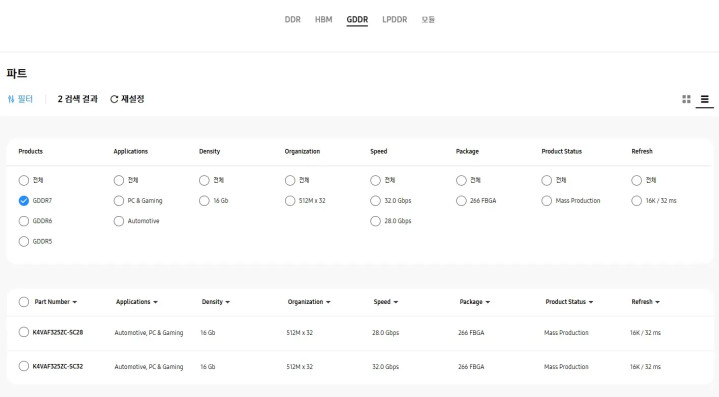Click the 재설정 reset button

tap(127, 99)
